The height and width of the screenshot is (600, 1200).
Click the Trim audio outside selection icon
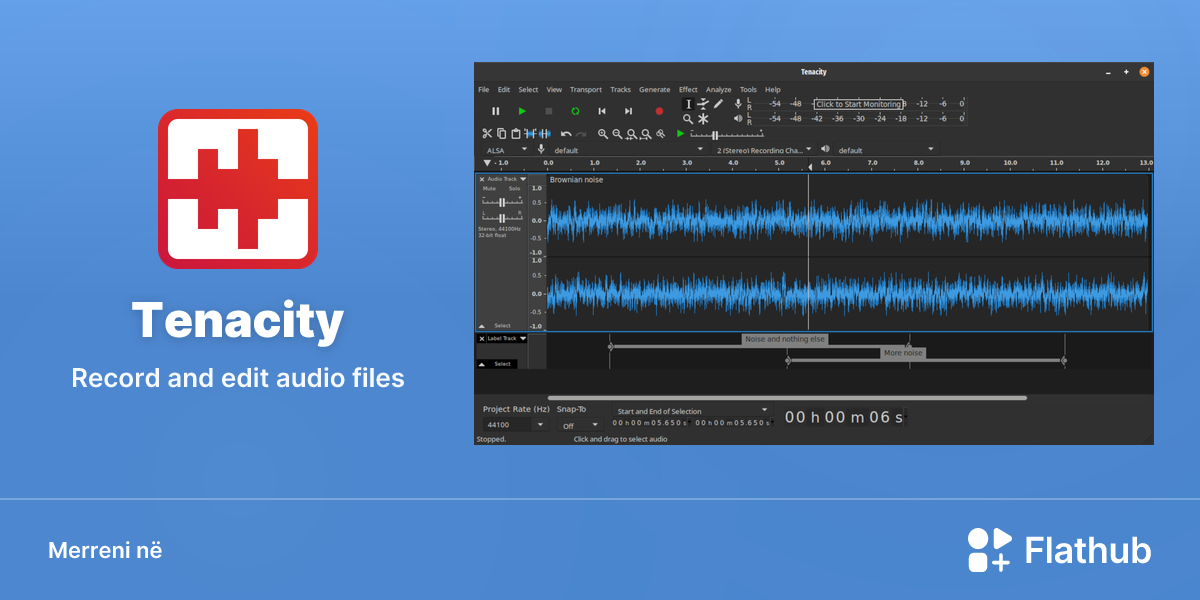click(x=530, y=133)
